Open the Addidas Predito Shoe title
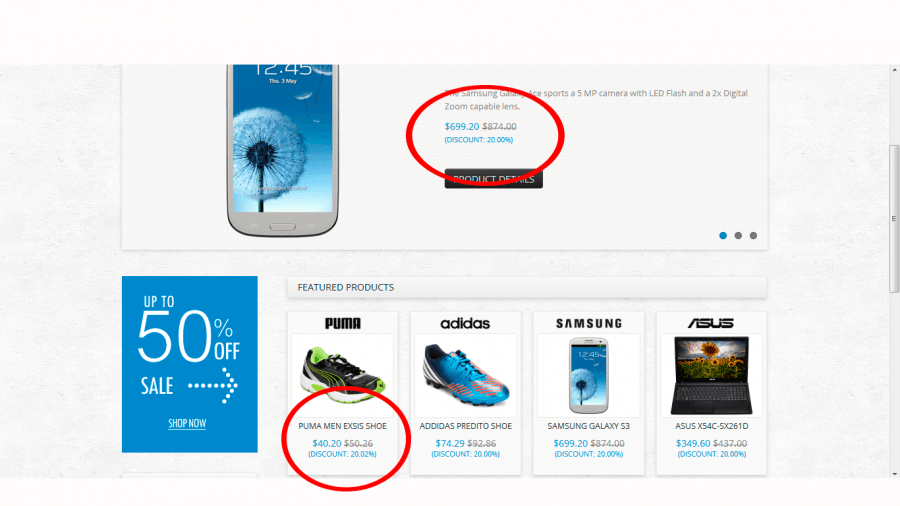This screenshot has height=506, width=900. [465, 426]
